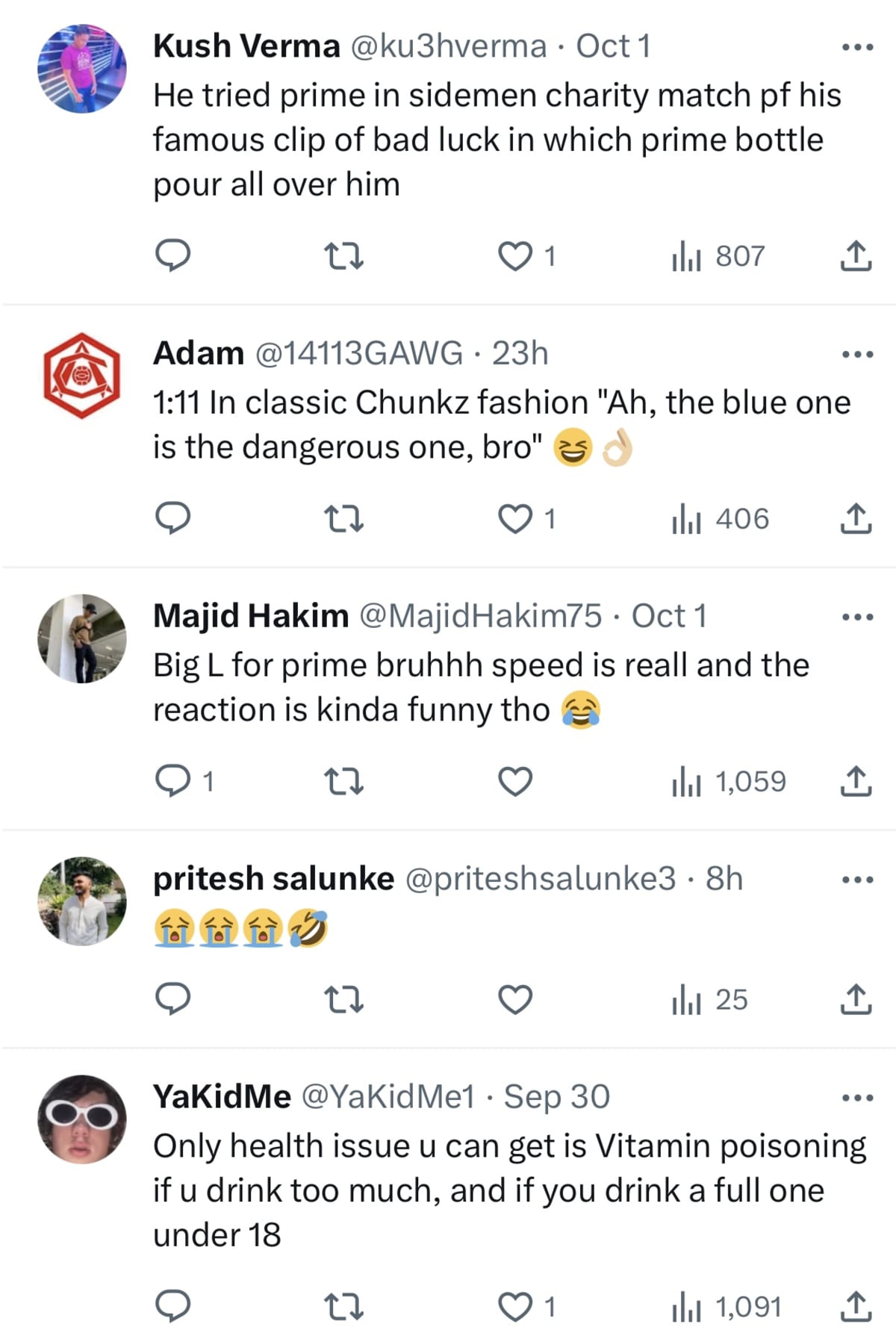Like Majid Hakim's tweet

tap(515, 782)
